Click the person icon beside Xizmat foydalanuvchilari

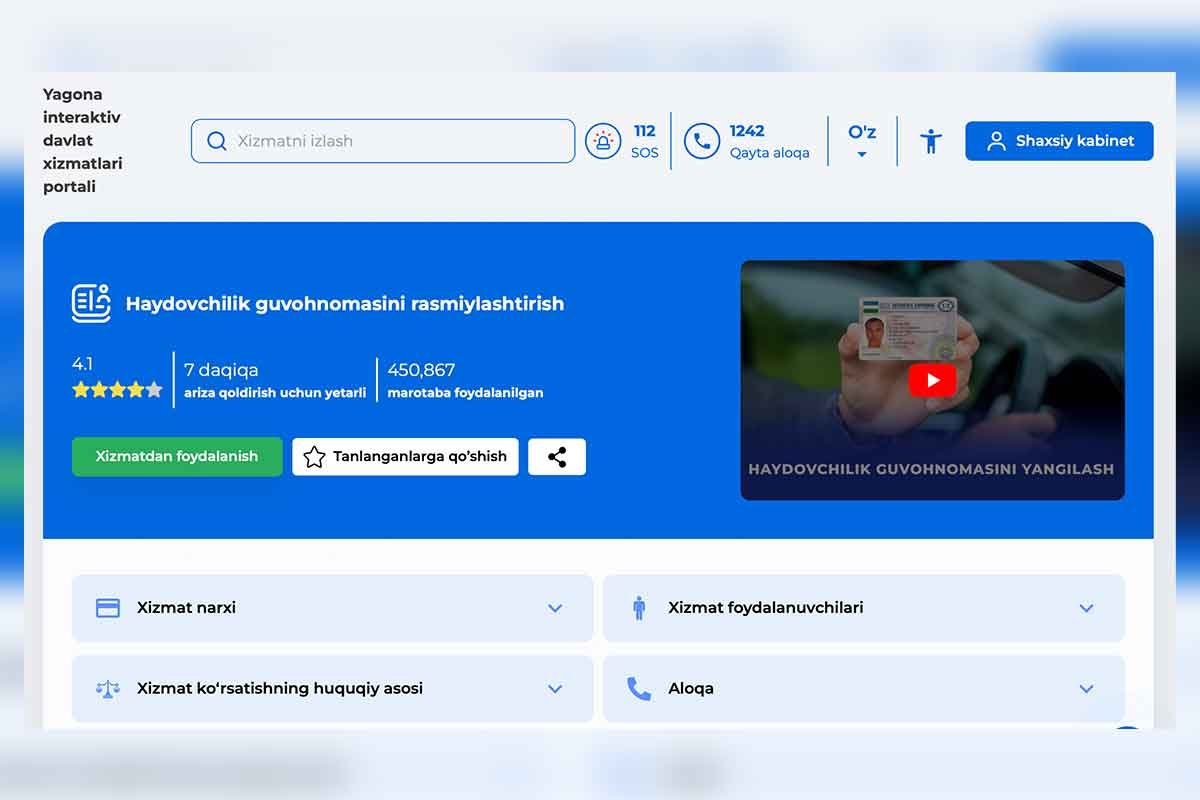[x=640, y=608]
